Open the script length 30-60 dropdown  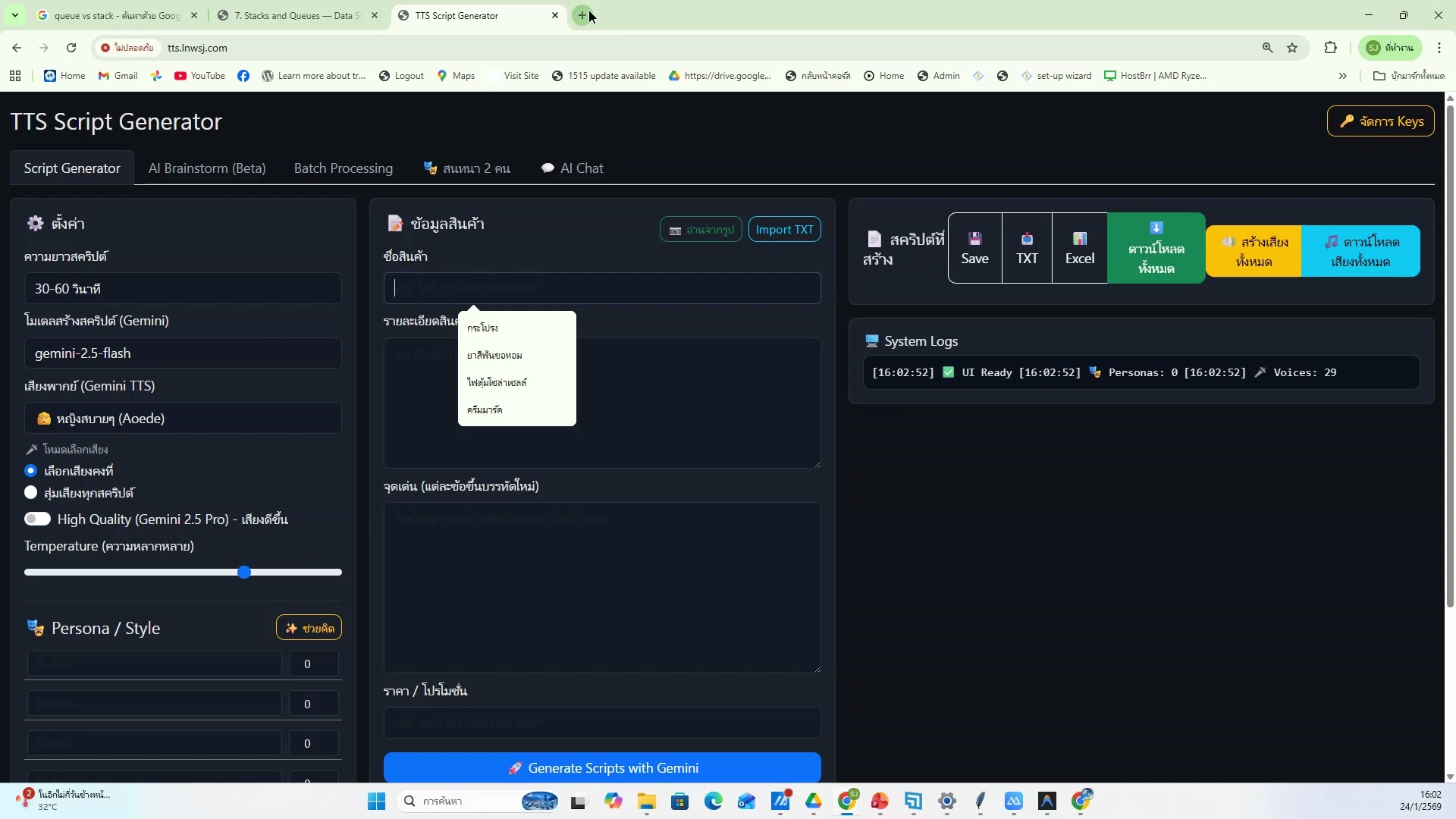click(182, 289)
